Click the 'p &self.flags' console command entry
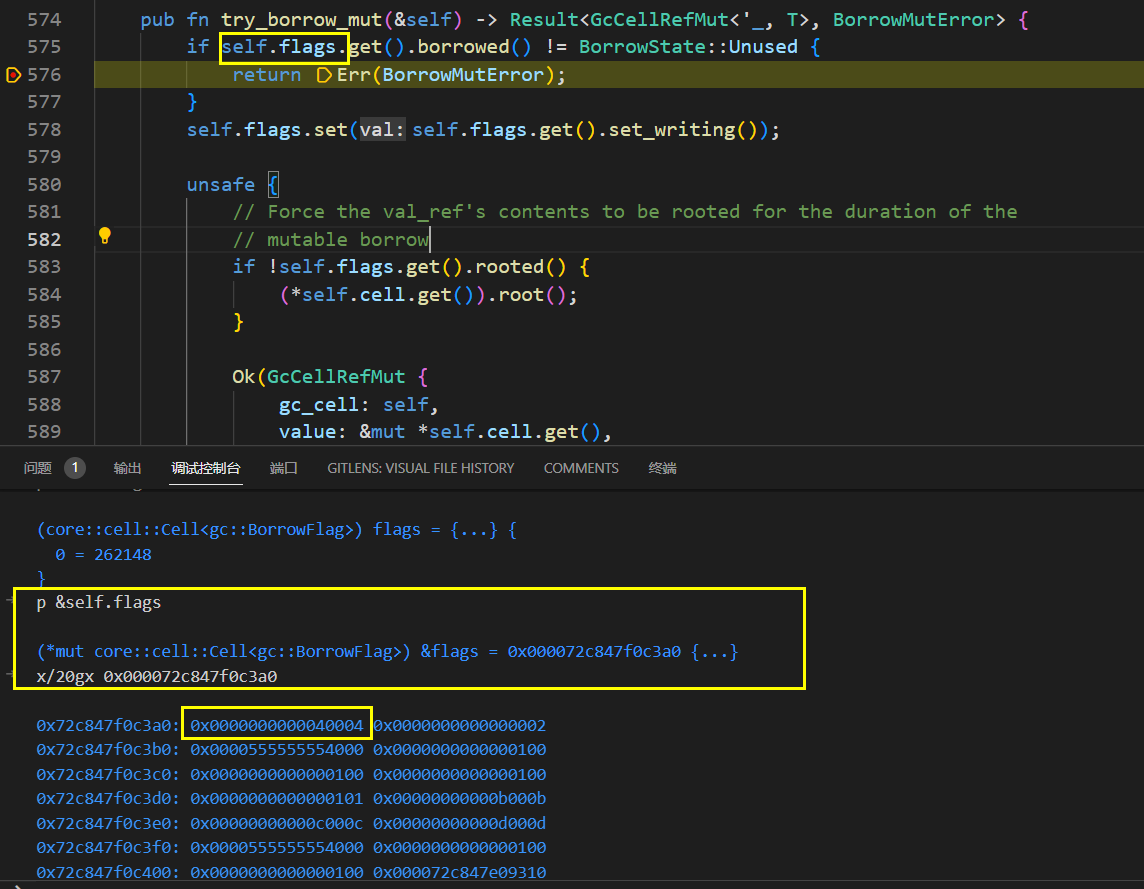 pos(98,602)
